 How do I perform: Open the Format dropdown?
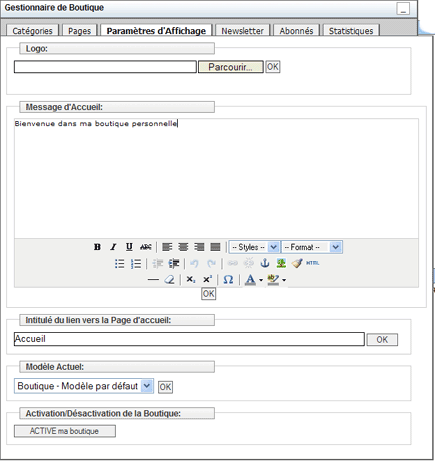point(312,247)
